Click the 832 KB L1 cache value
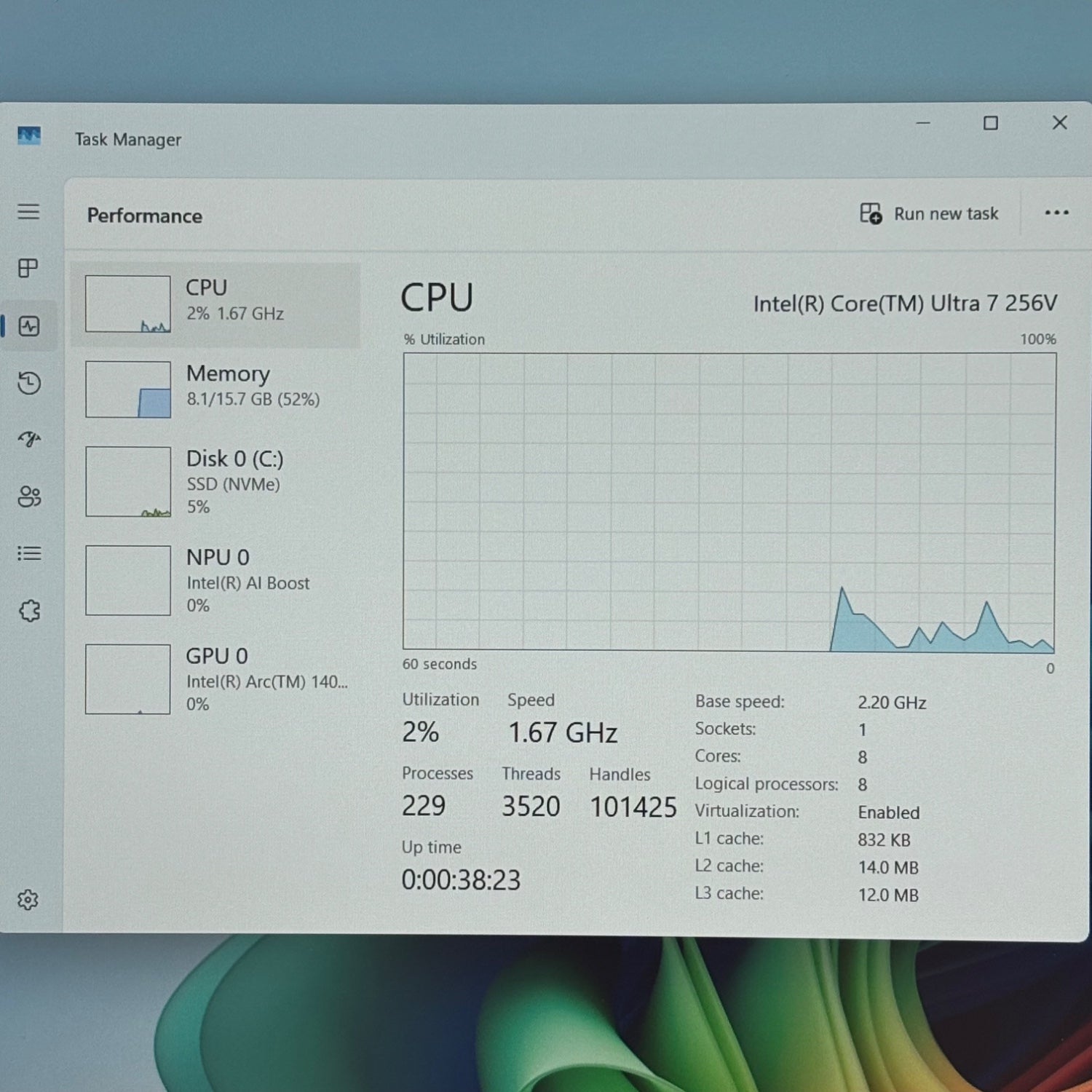The height and width of the screenshot is (1092, 1092). tap(884, 840)
